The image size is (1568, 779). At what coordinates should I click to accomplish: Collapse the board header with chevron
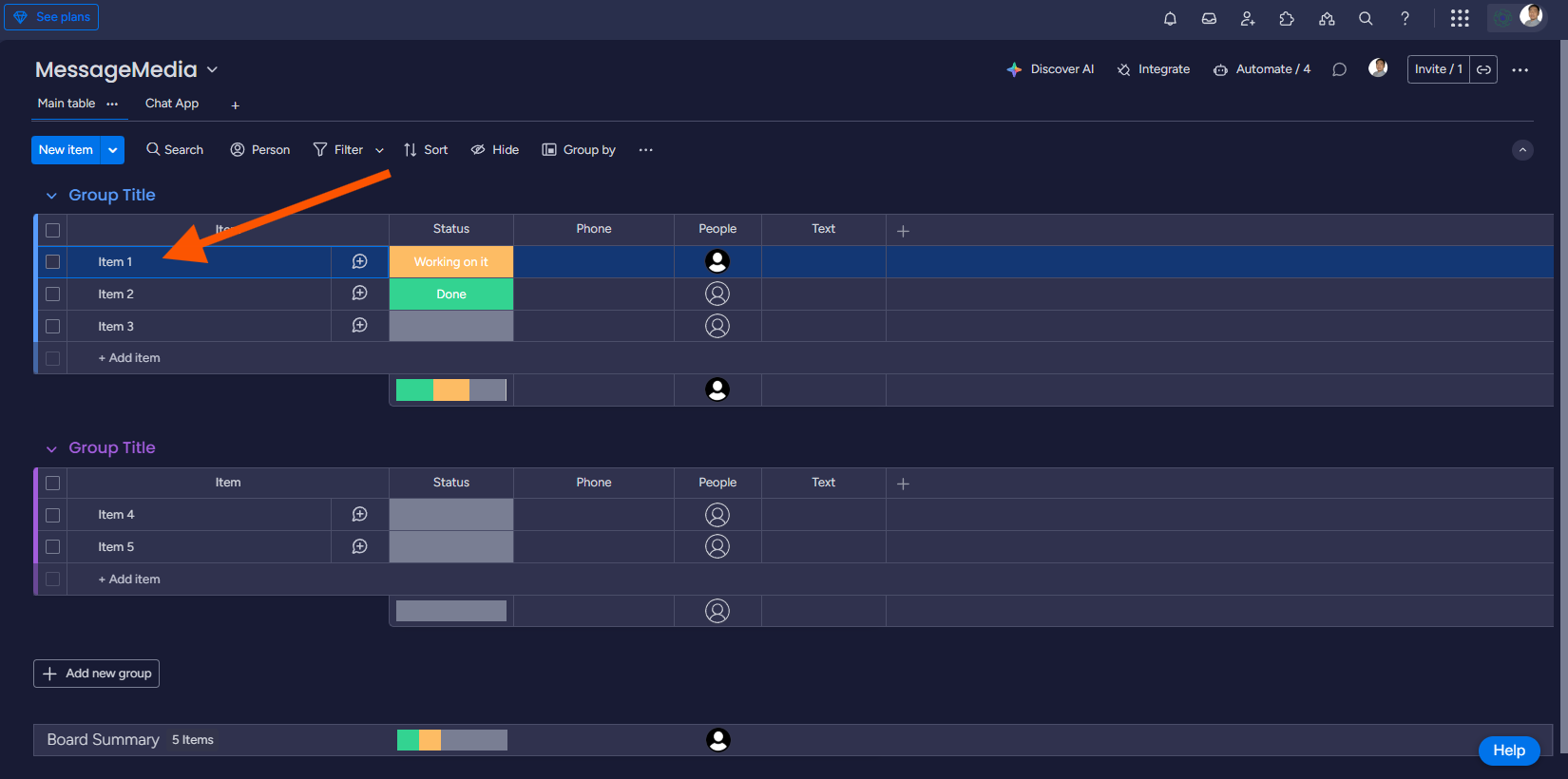pyautogui.click(x=1522, y=150)
